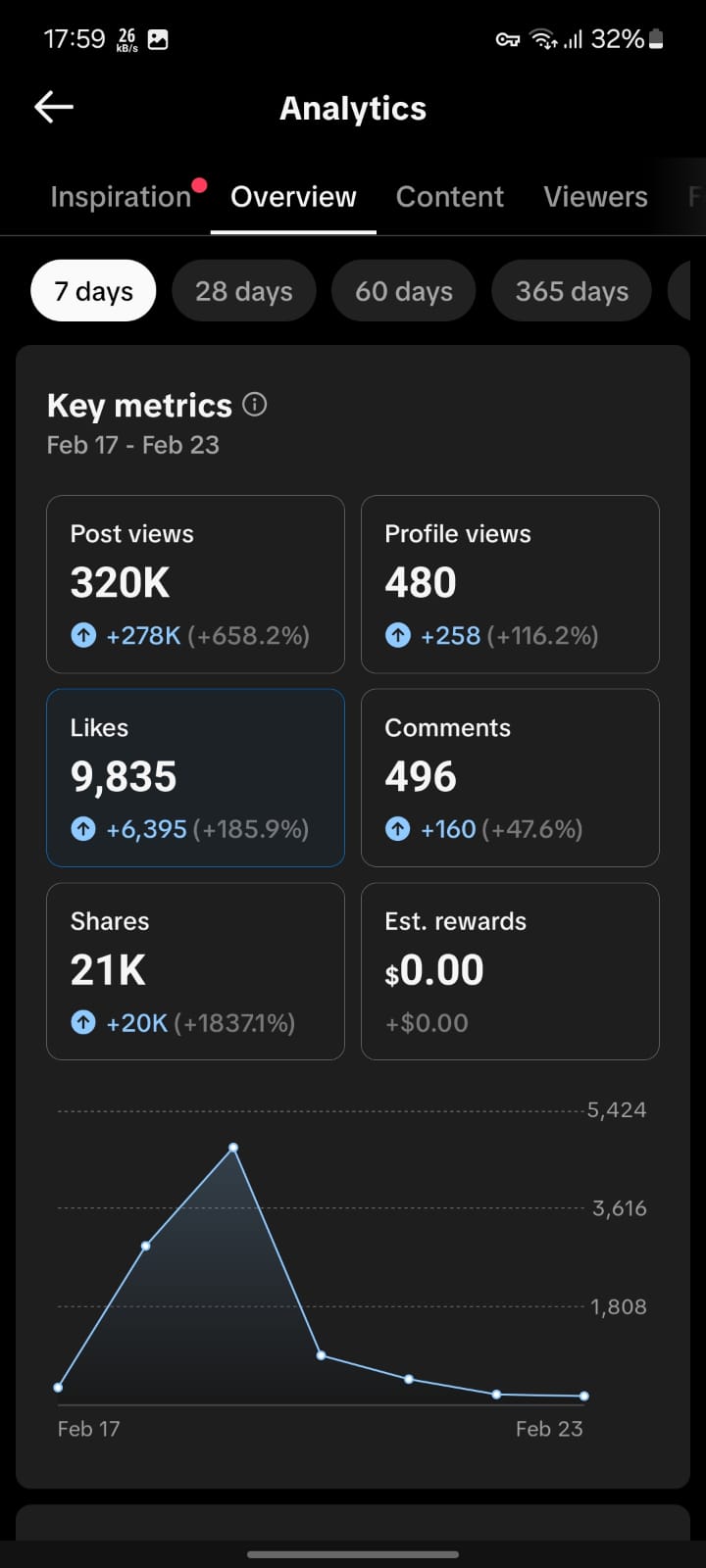Tap the Likes up-arrow icon
This screenshot has width=706, height=1568.
pyautogui.click(x=83, y=829)
